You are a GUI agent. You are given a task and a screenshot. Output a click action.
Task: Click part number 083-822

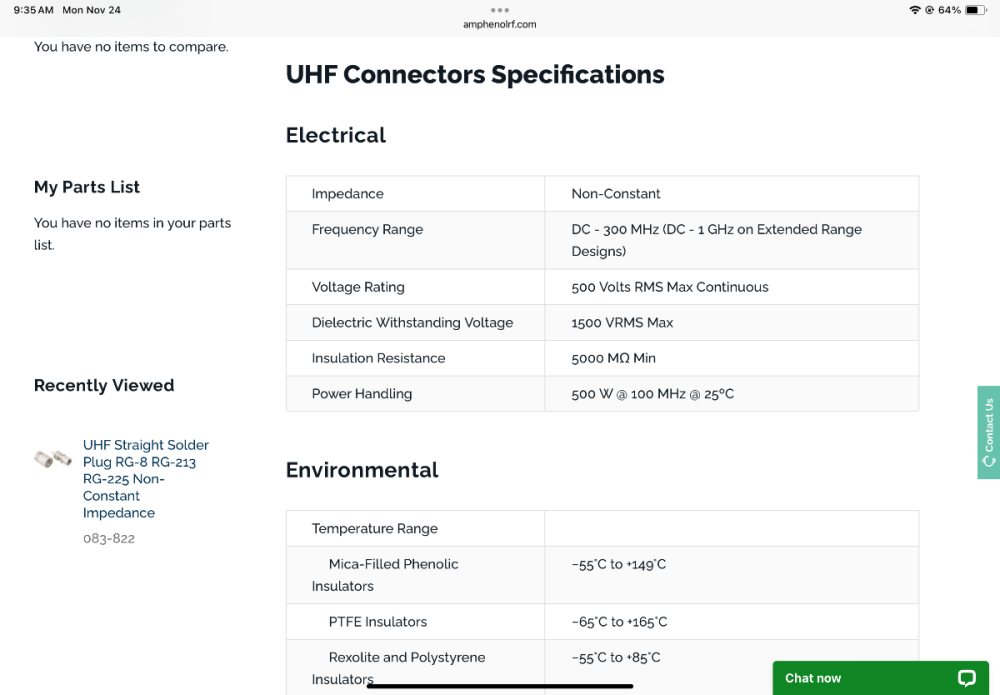tap(109, 538)
